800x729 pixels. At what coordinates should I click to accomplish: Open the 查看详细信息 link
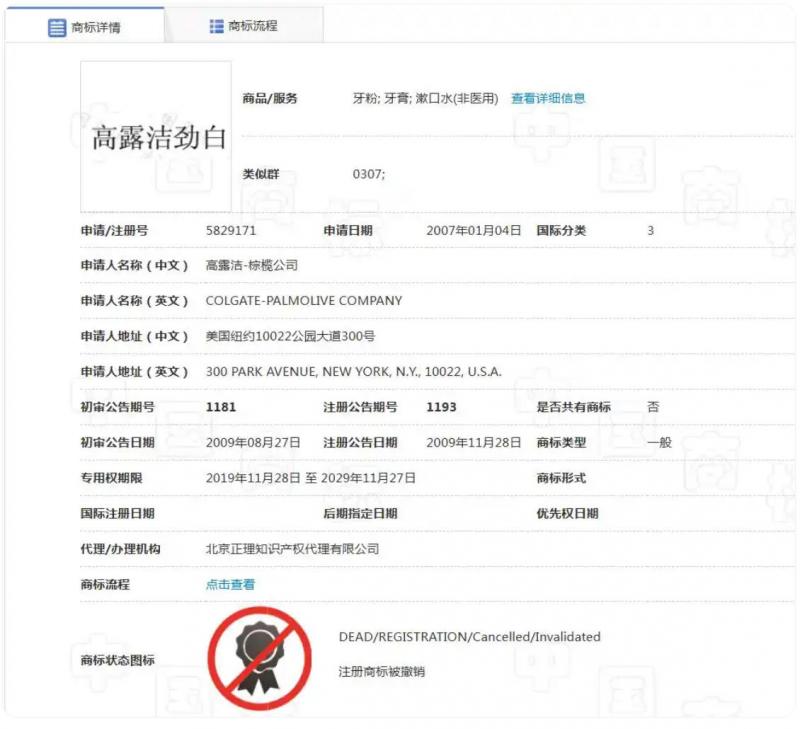pyautogui.click(x=548, y=98)
